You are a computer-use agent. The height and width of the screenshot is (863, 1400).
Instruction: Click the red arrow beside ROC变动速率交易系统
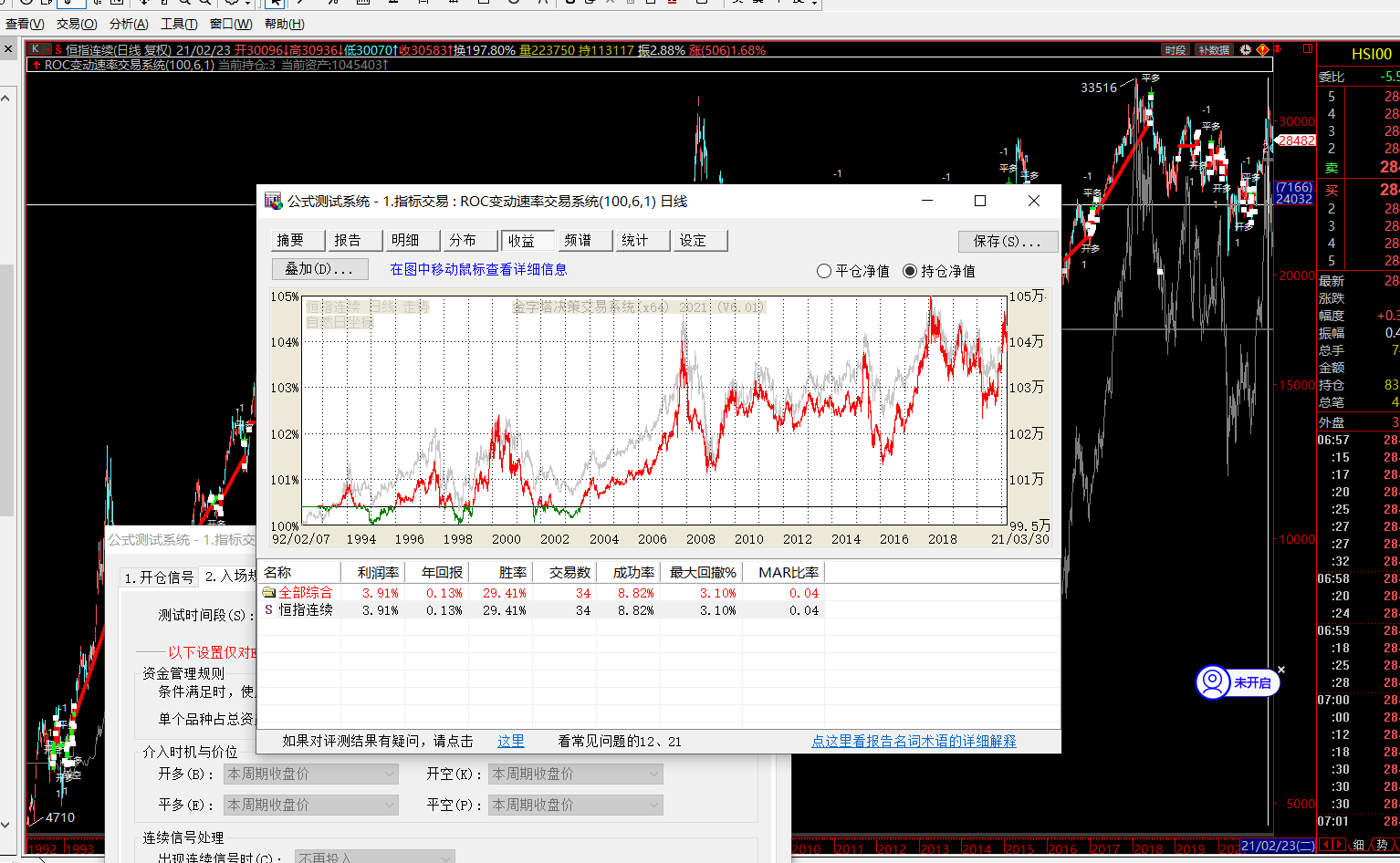[x=37, y=65]
